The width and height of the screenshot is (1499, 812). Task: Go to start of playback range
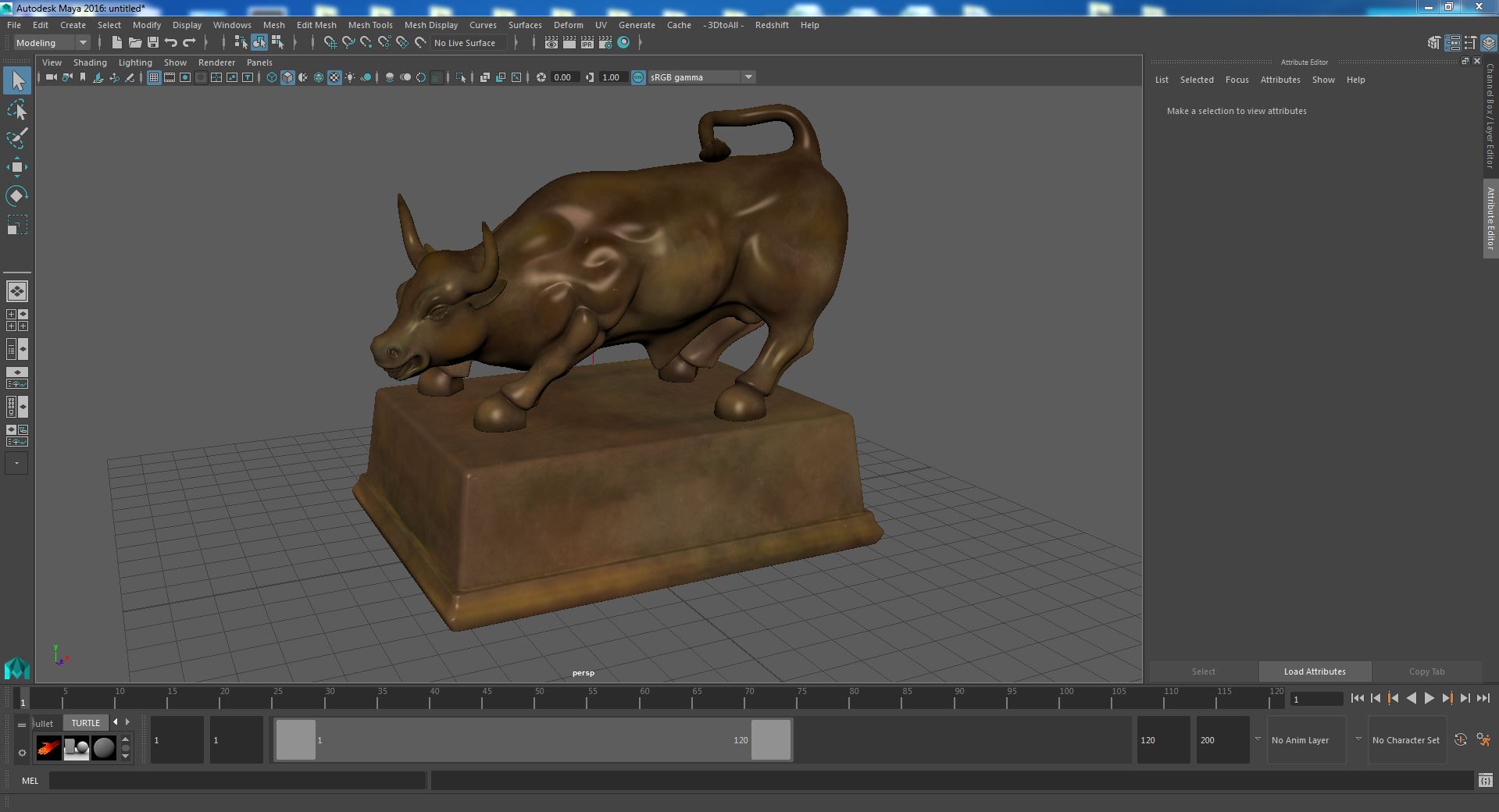1357,699
